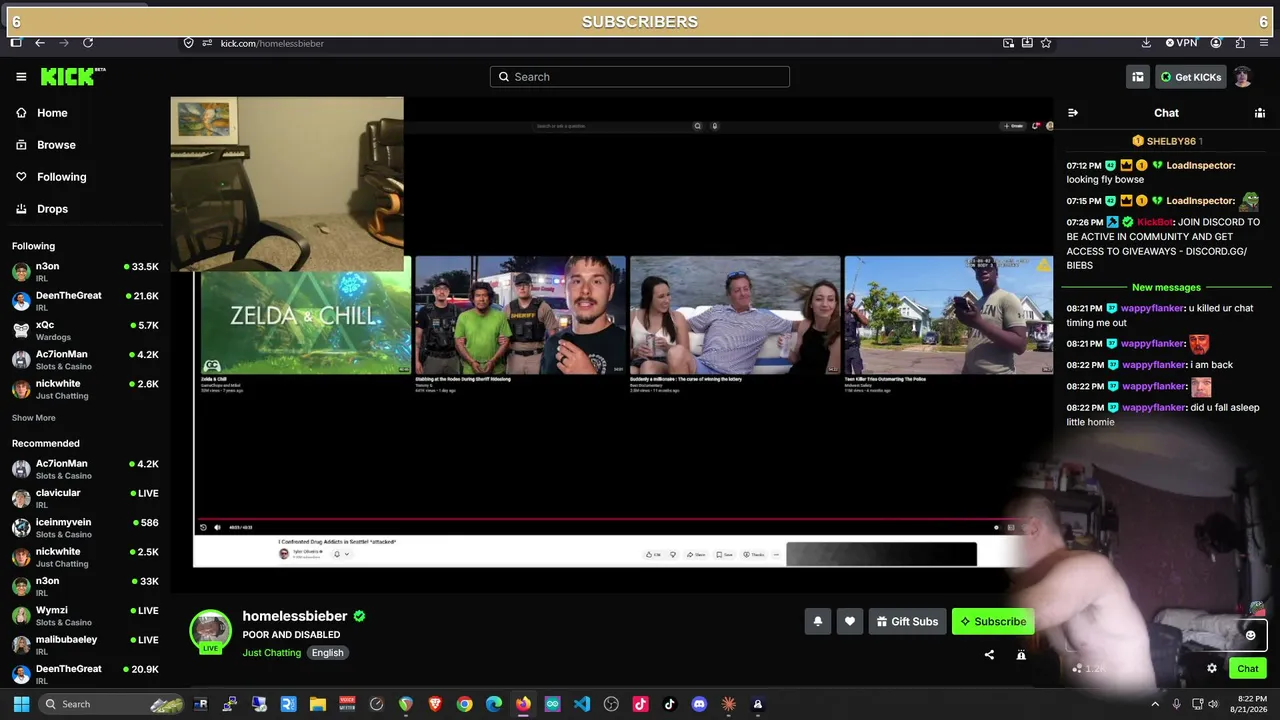Open Visual Studio Code from the taskbar
1280x720 pixels.
coord(582,704)
